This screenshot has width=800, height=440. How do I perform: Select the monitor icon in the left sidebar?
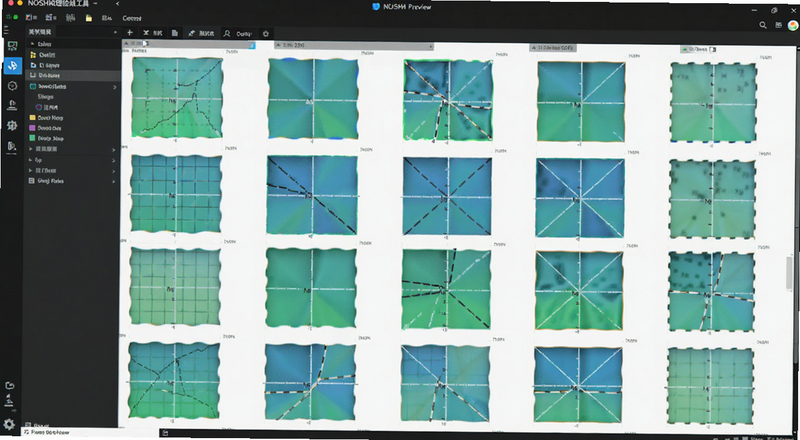point(12,45)
